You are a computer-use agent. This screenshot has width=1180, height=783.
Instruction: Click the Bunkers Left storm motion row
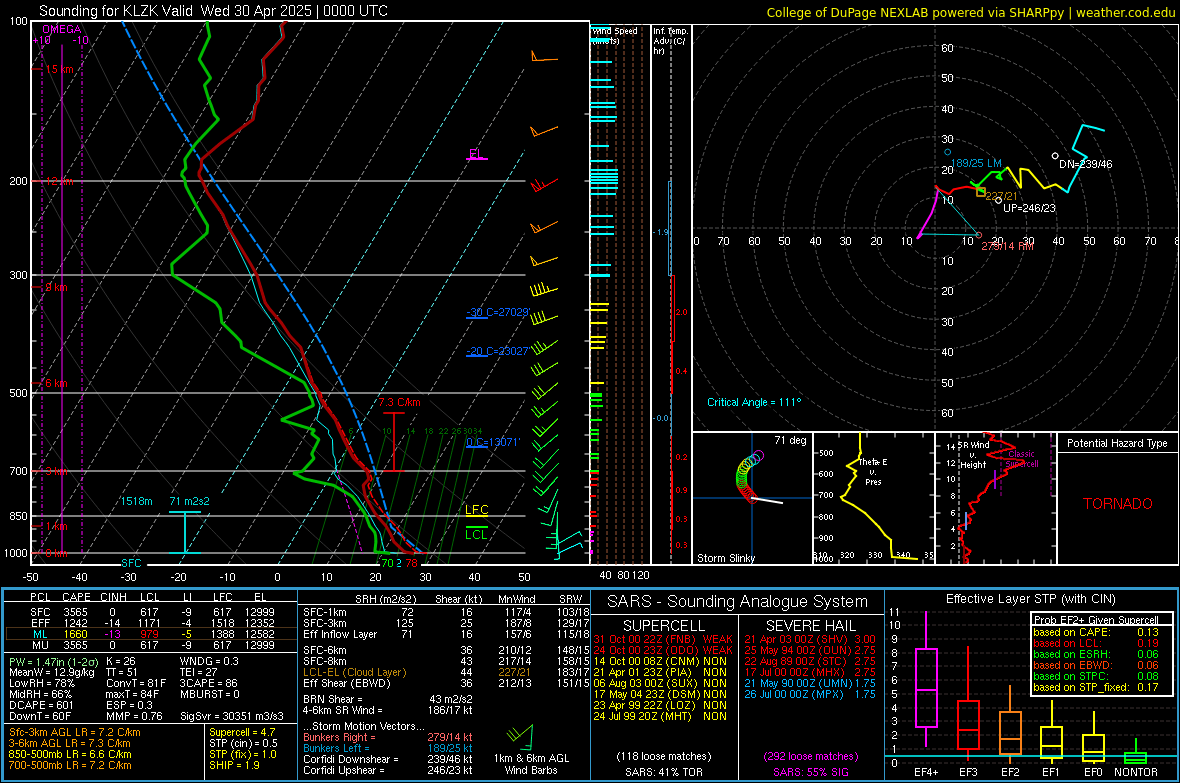(388, 748)
